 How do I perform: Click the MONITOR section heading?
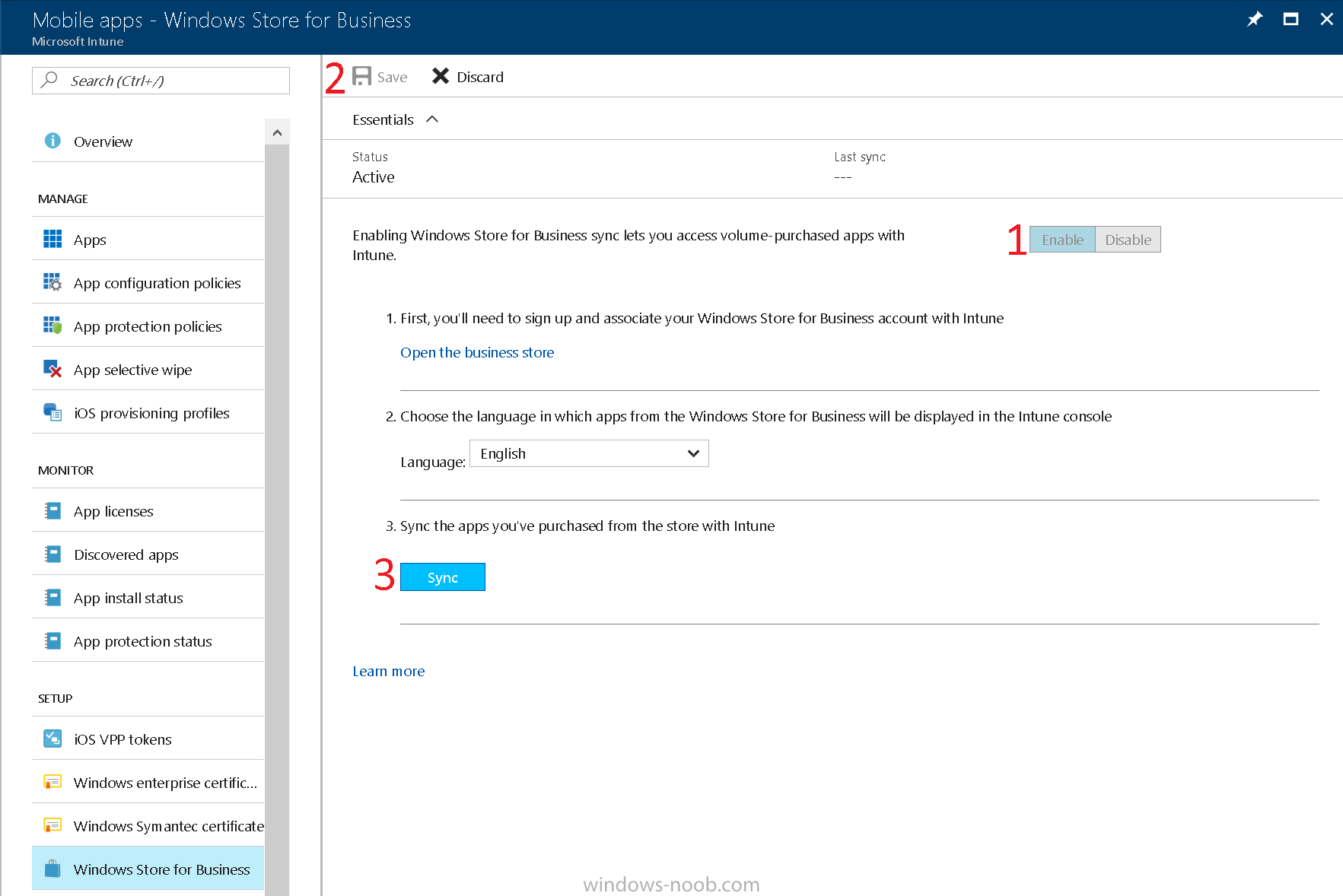(x=65, y=470)
